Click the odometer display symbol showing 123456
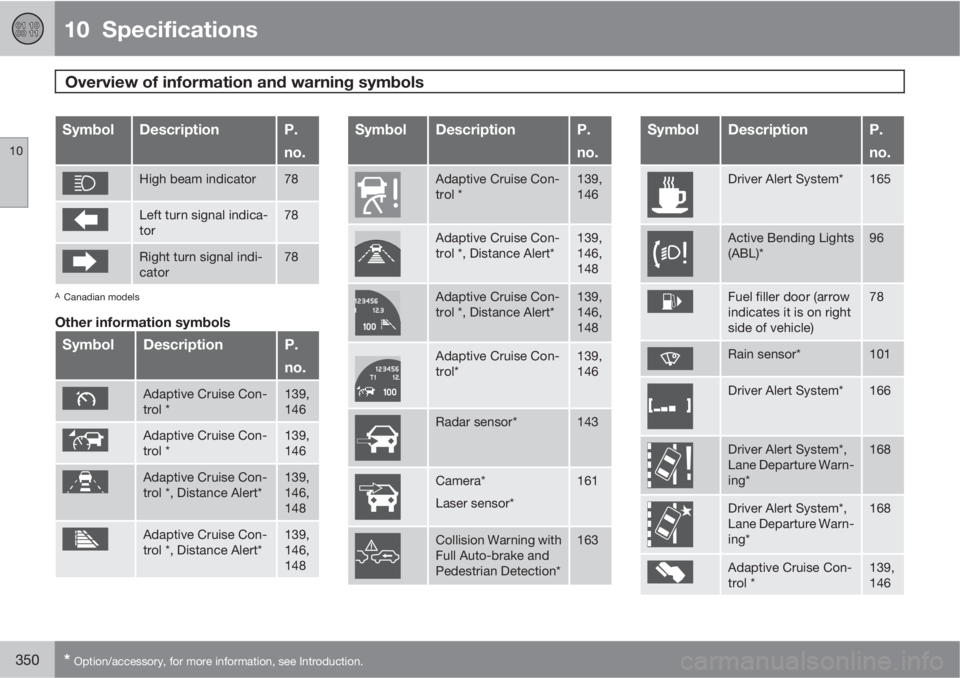 378,313
